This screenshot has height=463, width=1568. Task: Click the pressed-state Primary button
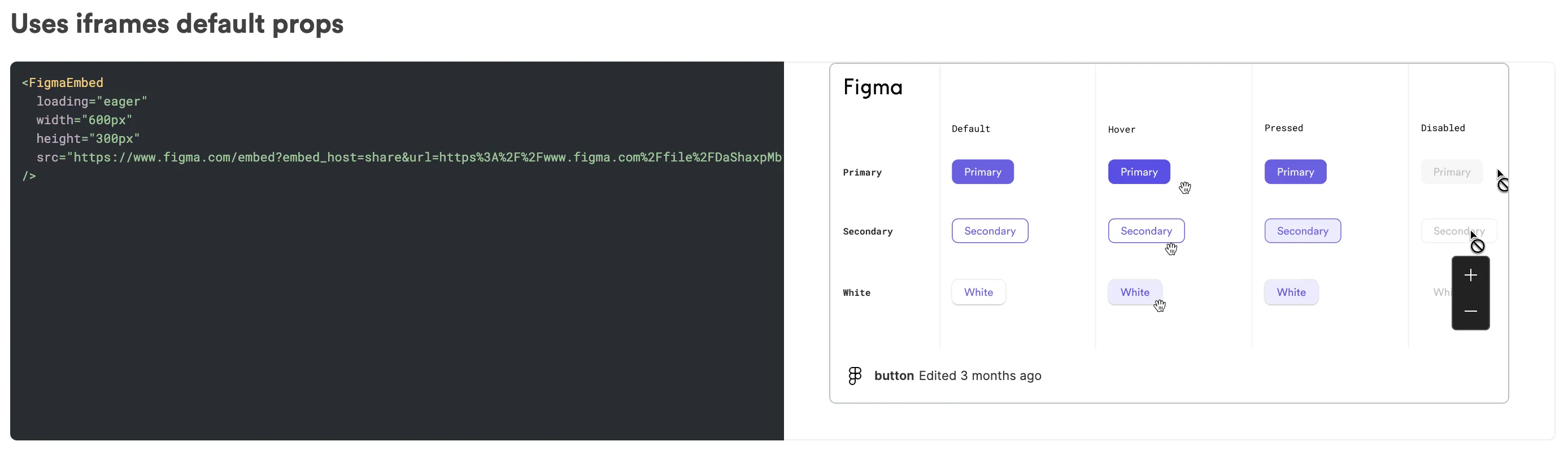click(1295, 172)
